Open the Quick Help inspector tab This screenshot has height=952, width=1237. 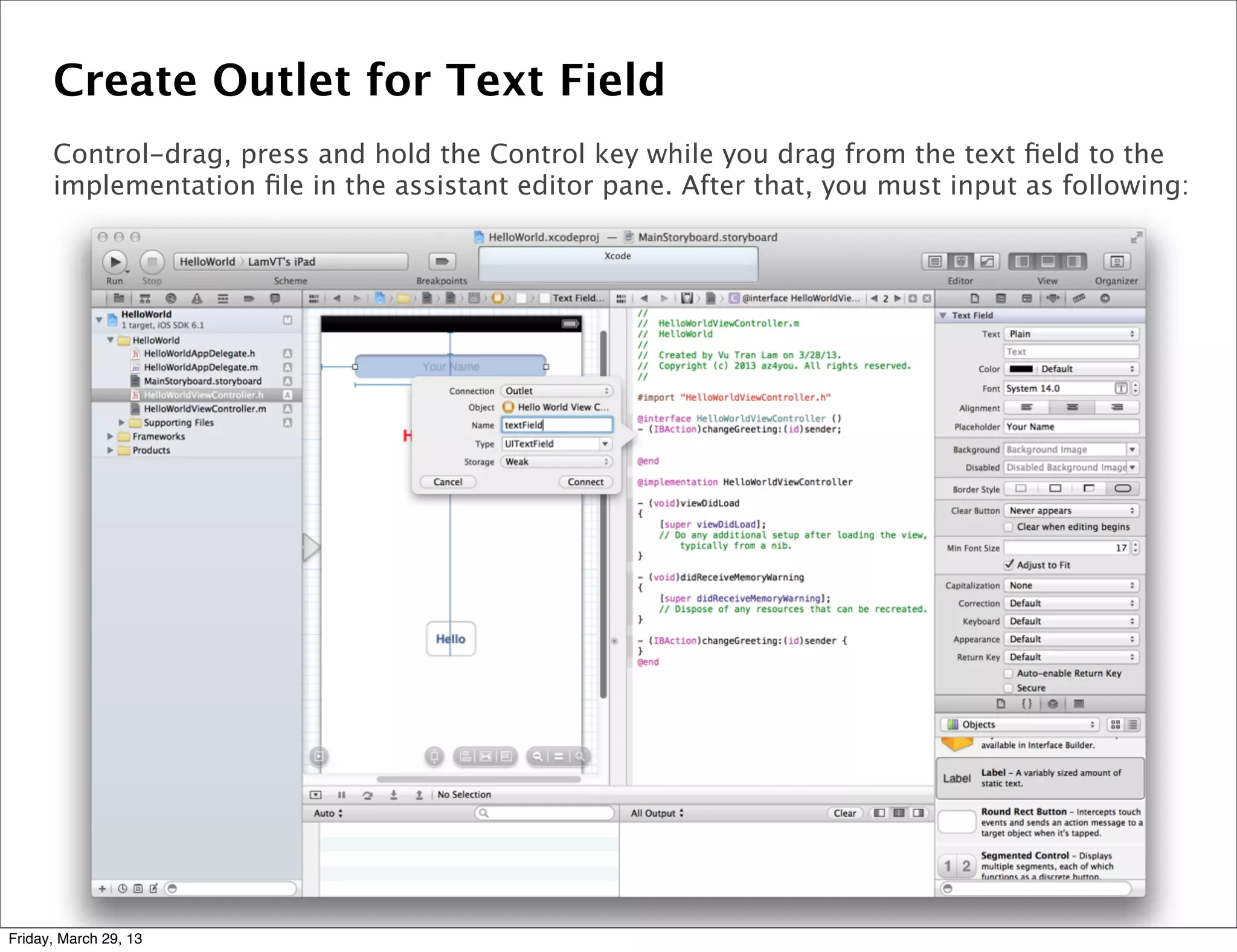[1001, 298]
